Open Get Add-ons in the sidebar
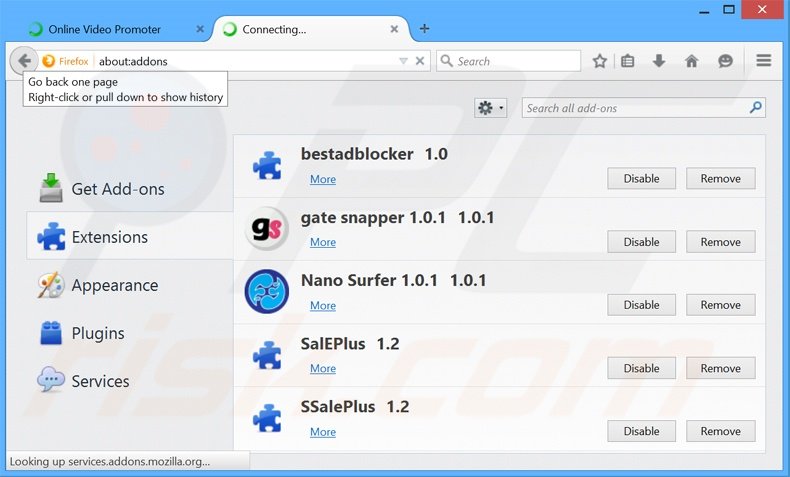 [130, 189]
